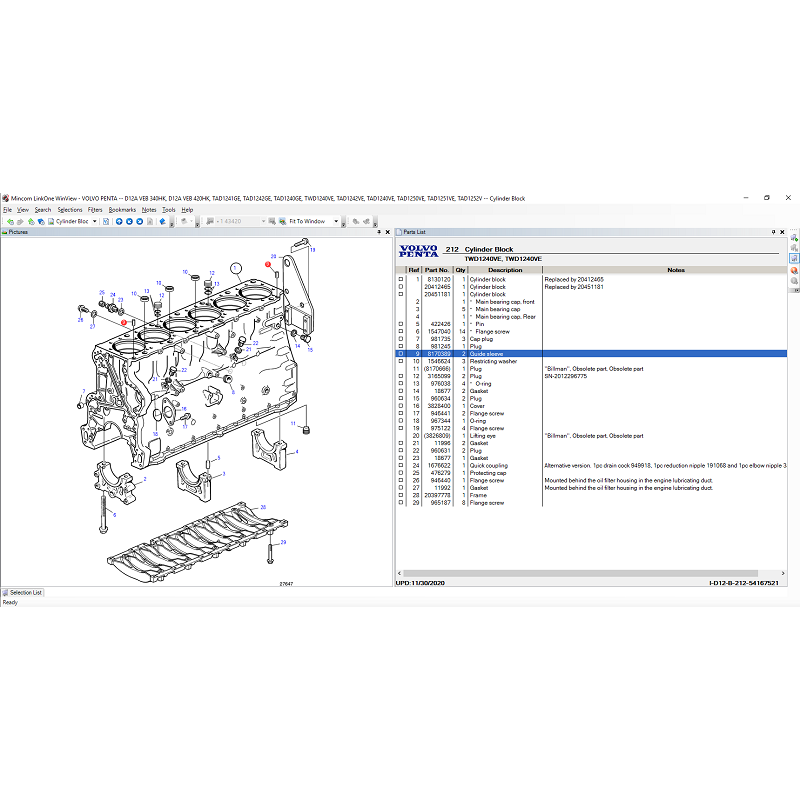Click the pushpin icon on Parts List panel
Viewport: 800px width, 800px height.
pos(773,232)
